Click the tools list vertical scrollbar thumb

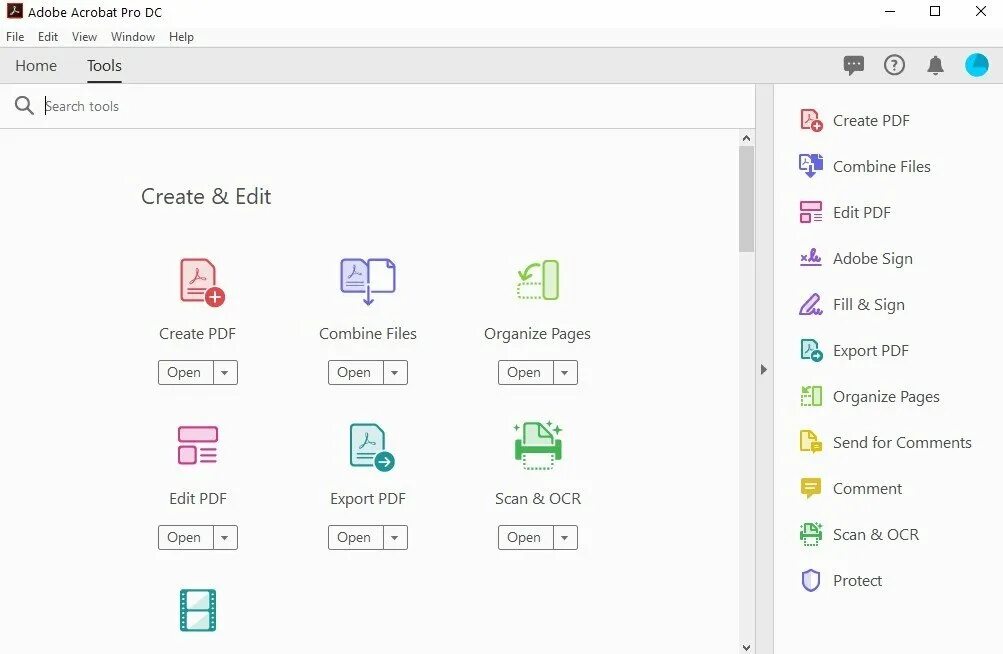click(746, 199)
